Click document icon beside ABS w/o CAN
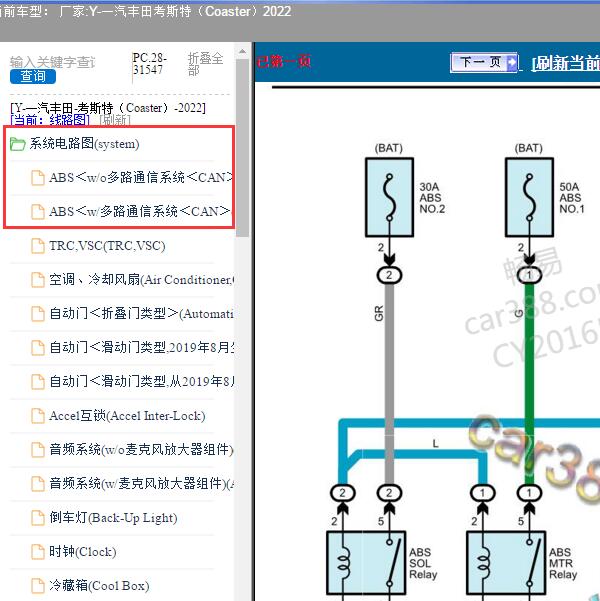This screenshot has width=600, height=601. (38, 178)
